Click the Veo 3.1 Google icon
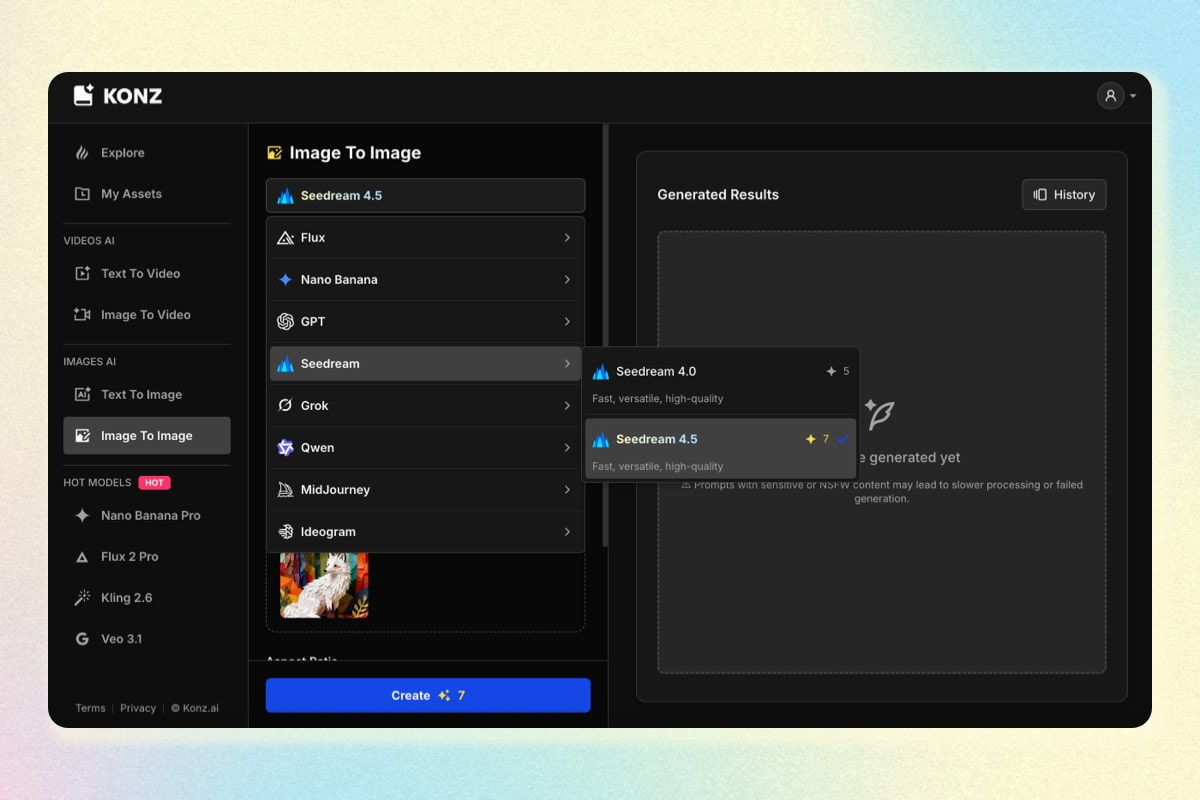Viewport: 1200px width, 800px height. click(x=83, y=638)
